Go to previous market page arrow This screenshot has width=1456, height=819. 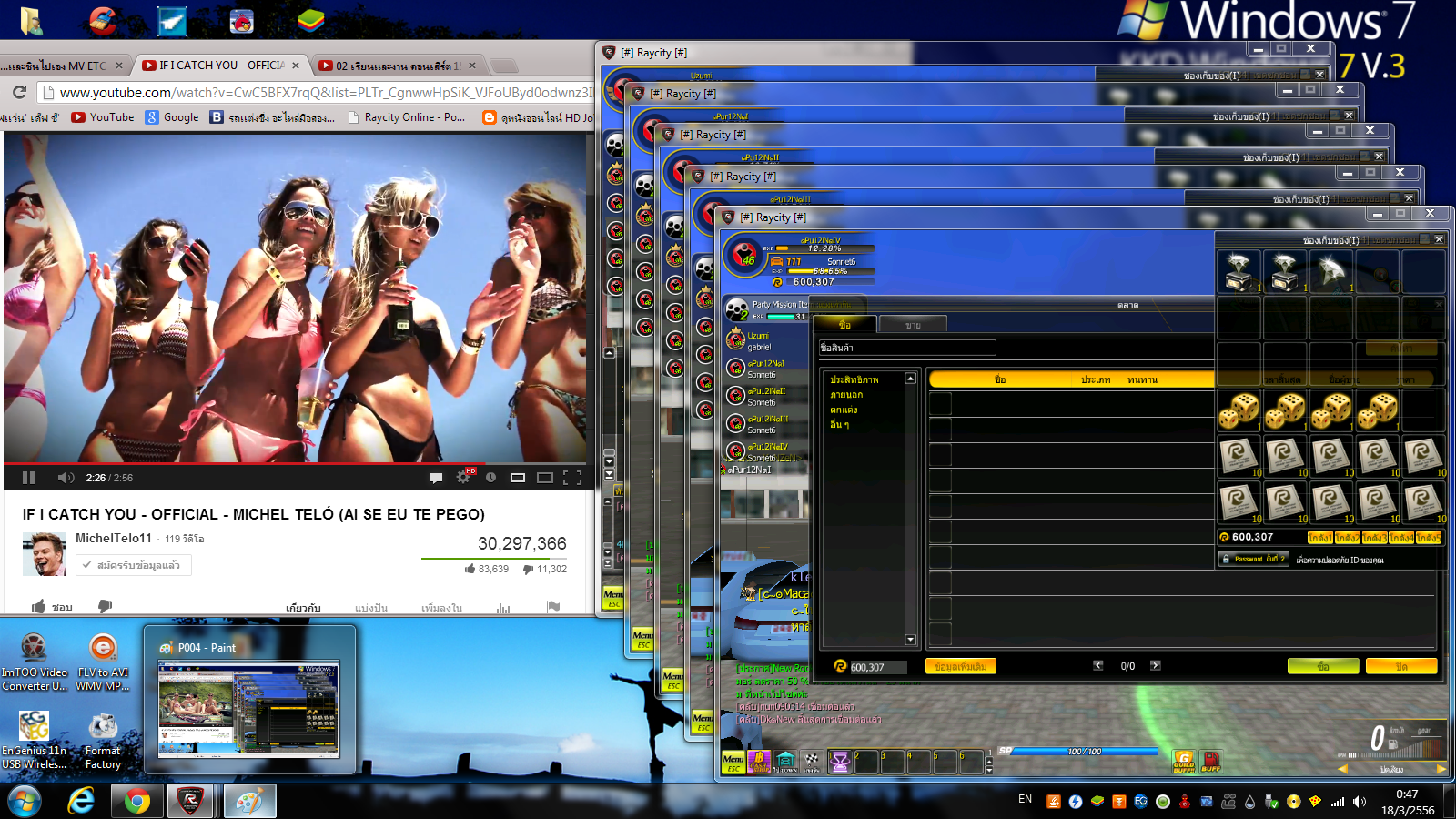pos(1098,665)
